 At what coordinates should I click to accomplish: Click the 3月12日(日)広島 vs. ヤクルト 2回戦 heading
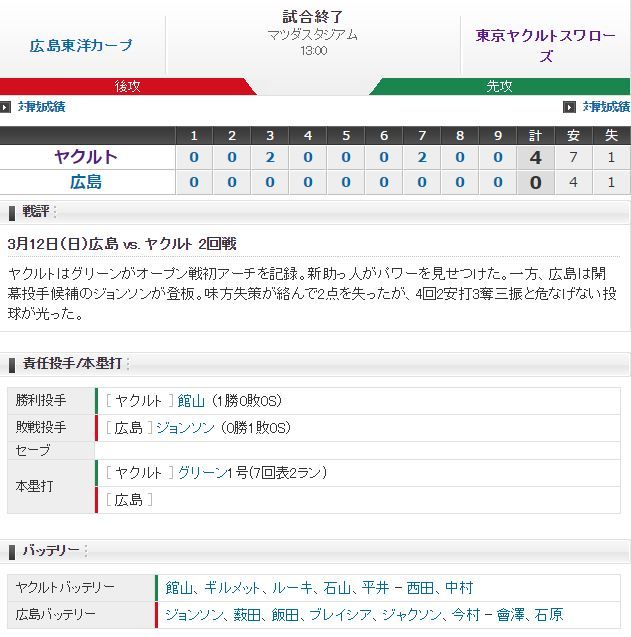click(x=122, y=244)
